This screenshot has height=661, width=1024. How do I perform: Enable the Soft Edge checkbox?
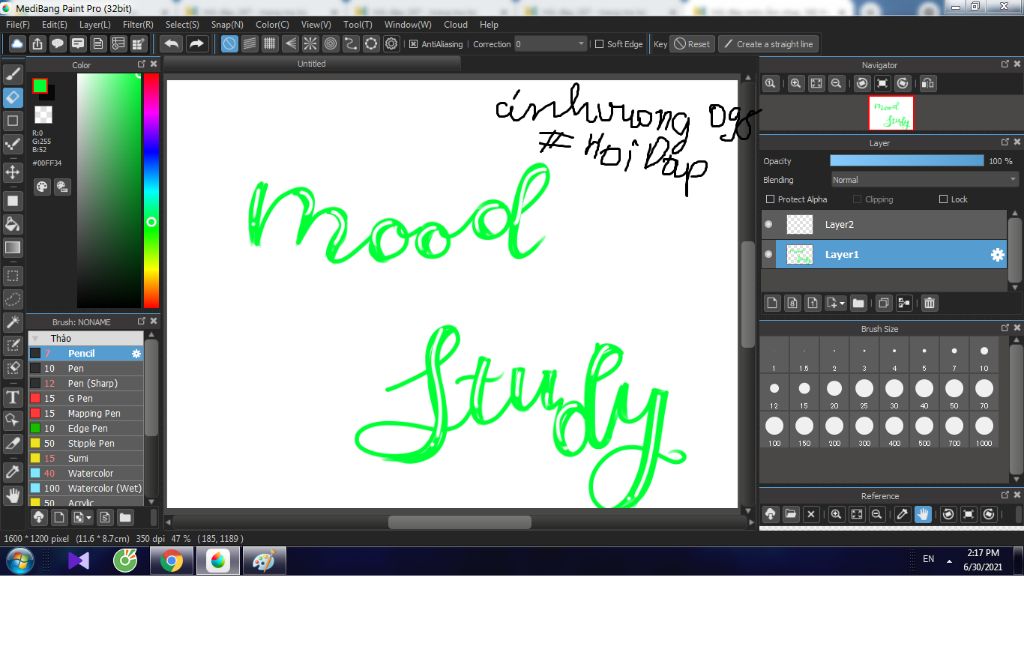[x=599, y=44]
